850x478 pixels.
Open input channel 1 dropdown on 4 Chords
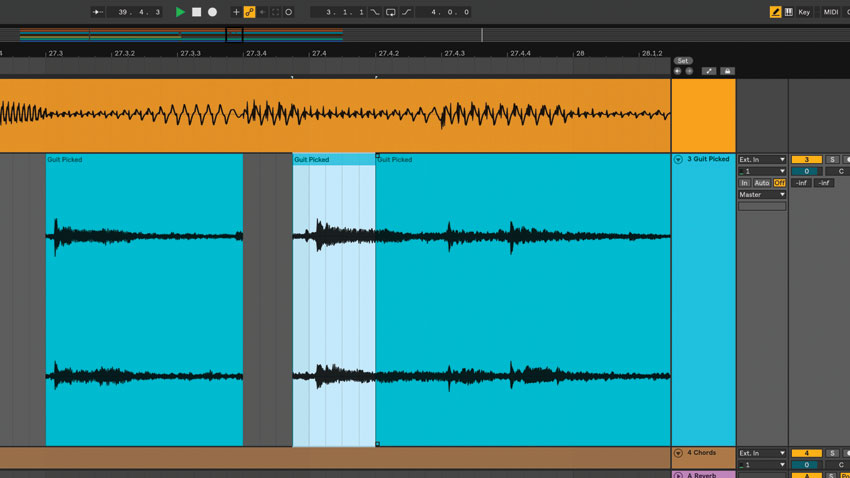(762, 465)
